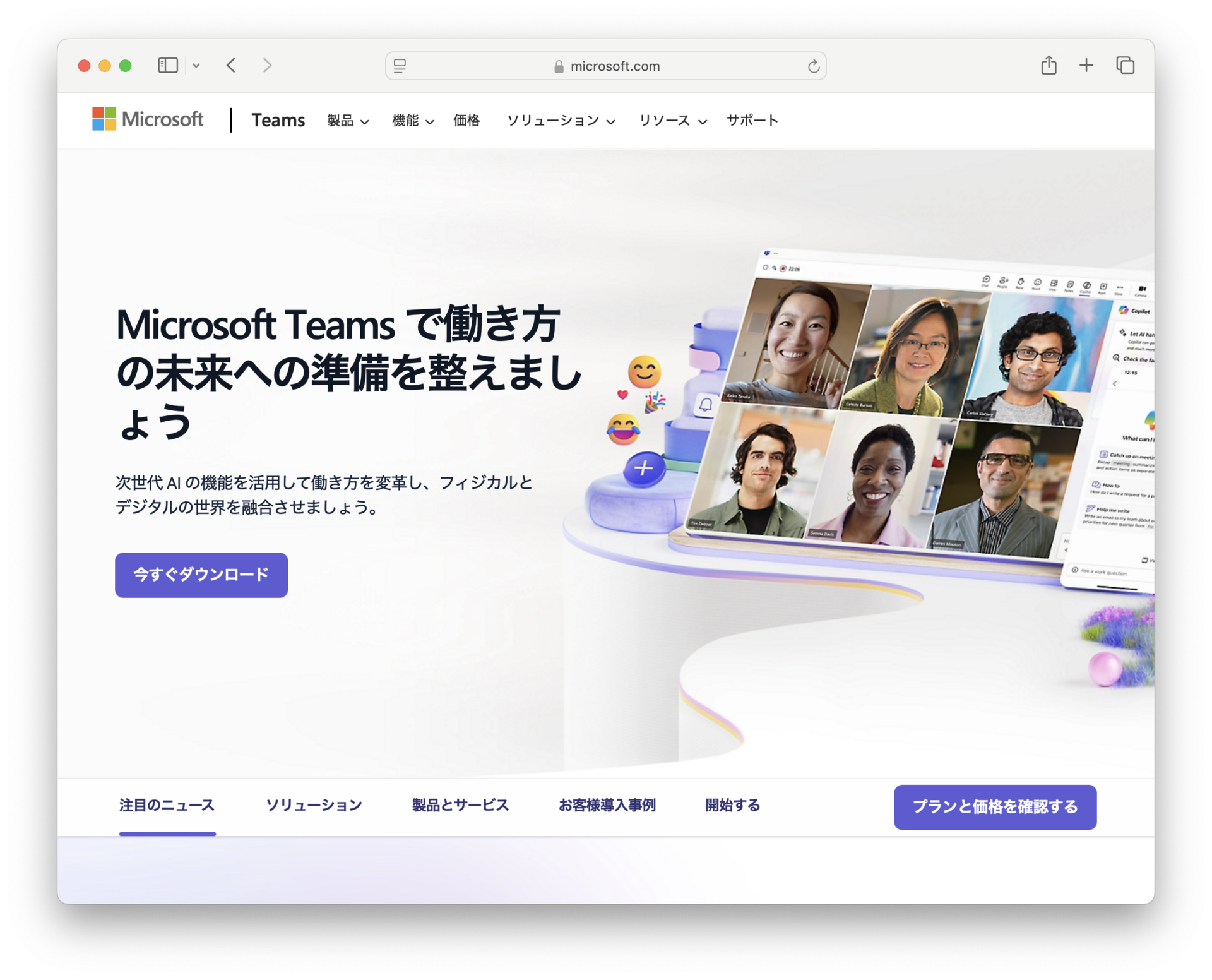Go back to previous page
Image resolution: width=1212 pixels, height=980 pixels.
click(231, 65)
